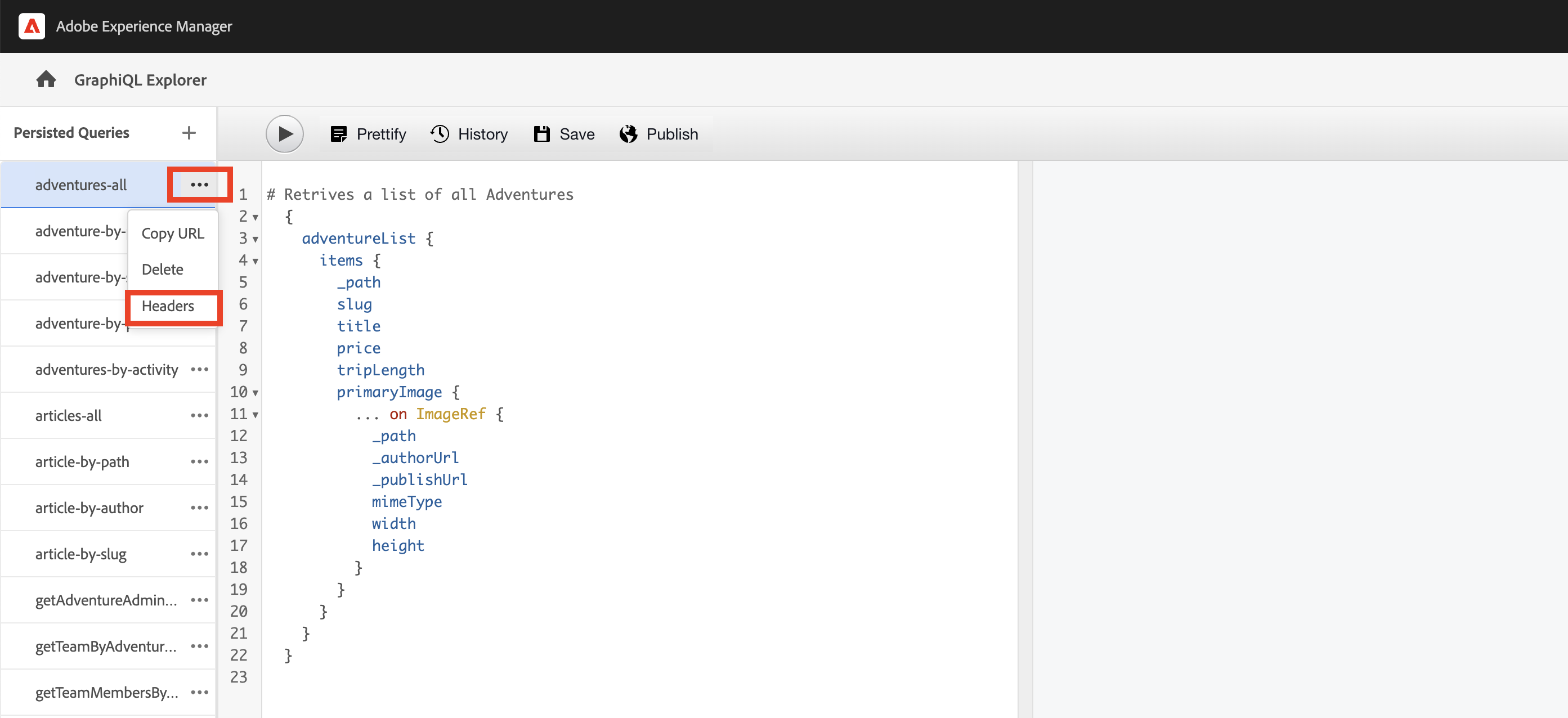Collapse the adventureList block on line 3
Image resolution: width=1568 pixels, height=718 pixels.
[x=256, y=239]
